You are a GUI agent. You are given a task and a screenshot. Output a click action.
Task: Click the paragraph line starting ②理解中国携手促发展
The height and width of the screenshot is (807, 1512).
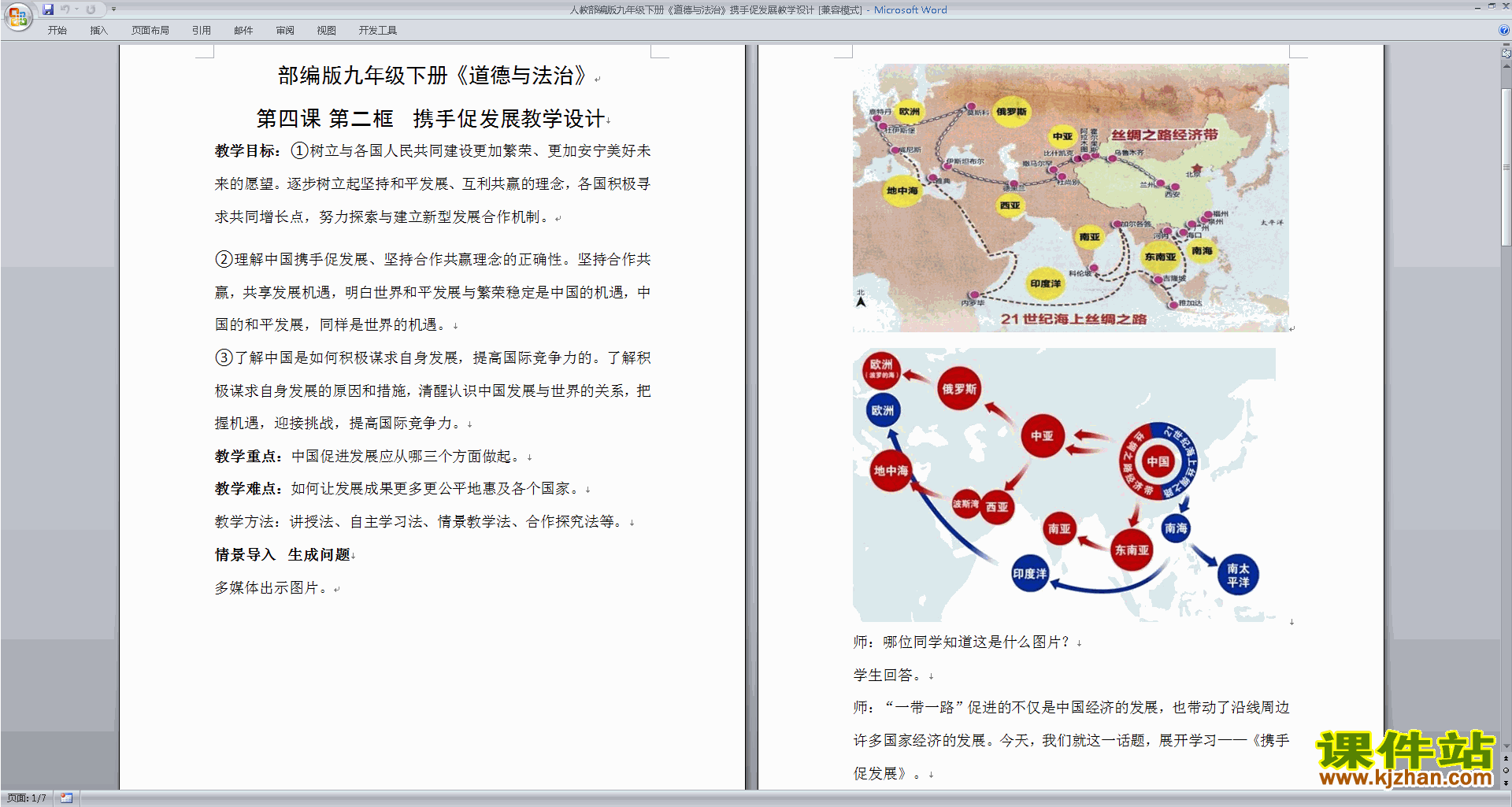pyautogui.click(x=432, y=259)
